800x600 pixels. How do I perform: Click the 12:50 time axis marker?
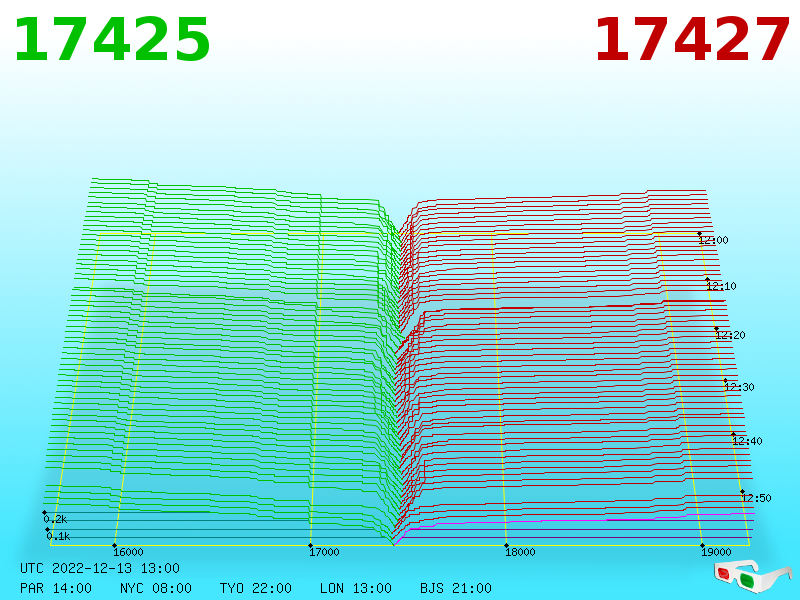click(756, 498)
